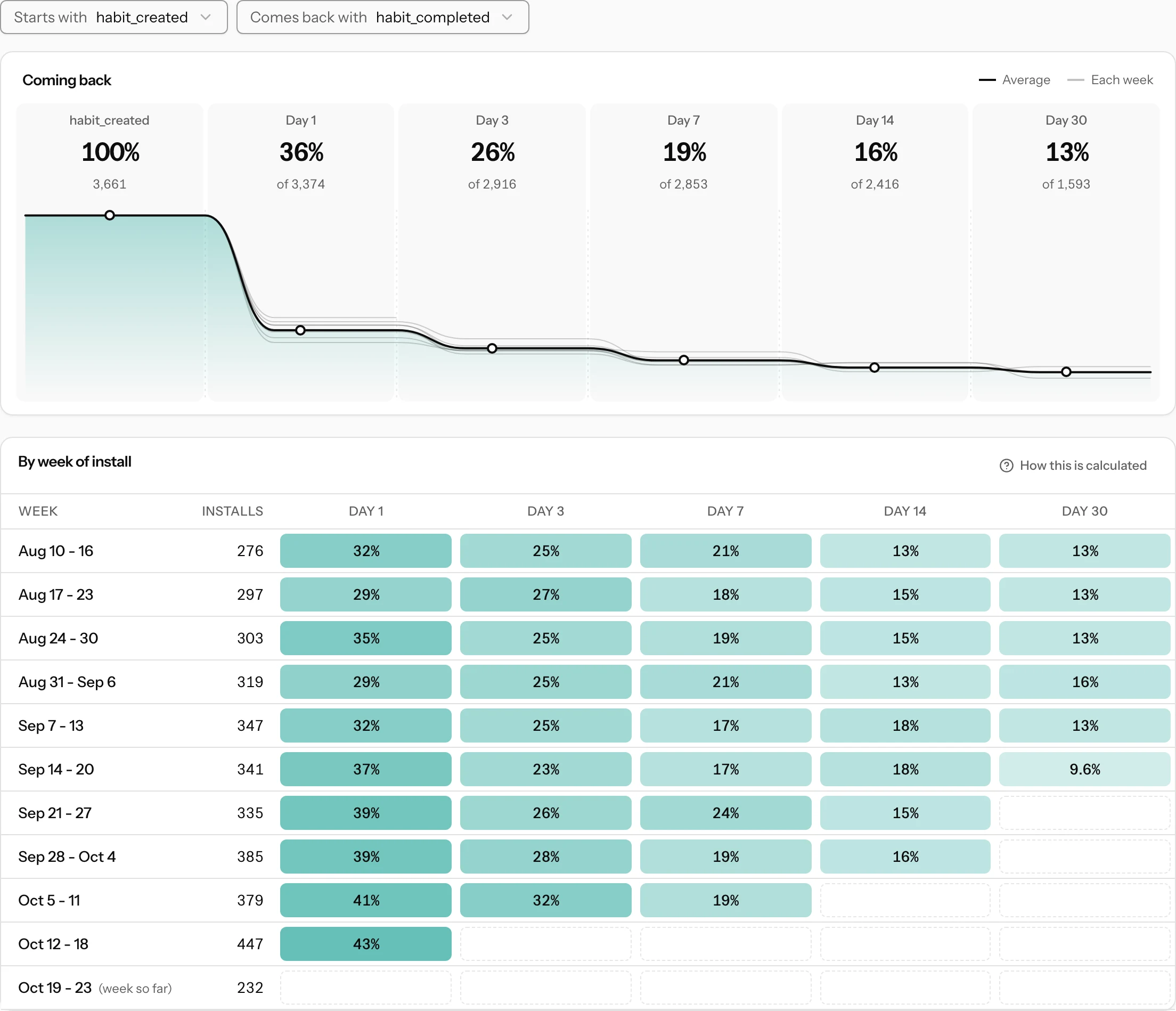Click the 35% Day 1 cell for Aug 24 - 30
The height and width of the screenshot is (1011, 1176).
point(366,638)
